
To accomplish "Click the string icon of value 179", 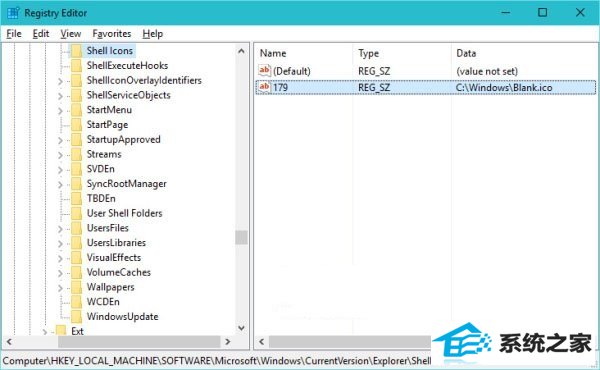I will [x=264, y=87].
